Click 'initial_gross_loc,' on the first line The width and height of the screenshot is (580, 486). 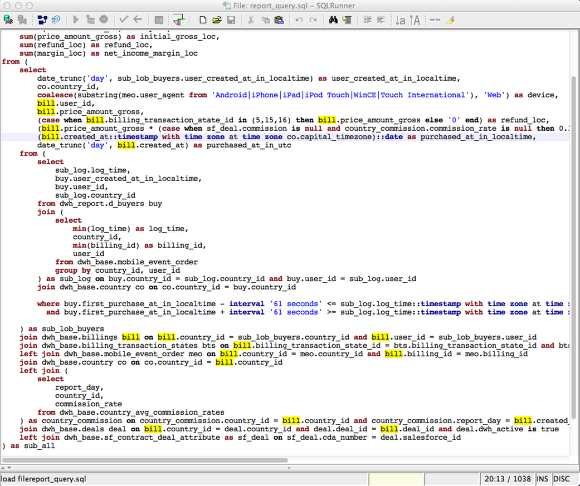pos(180,37)
